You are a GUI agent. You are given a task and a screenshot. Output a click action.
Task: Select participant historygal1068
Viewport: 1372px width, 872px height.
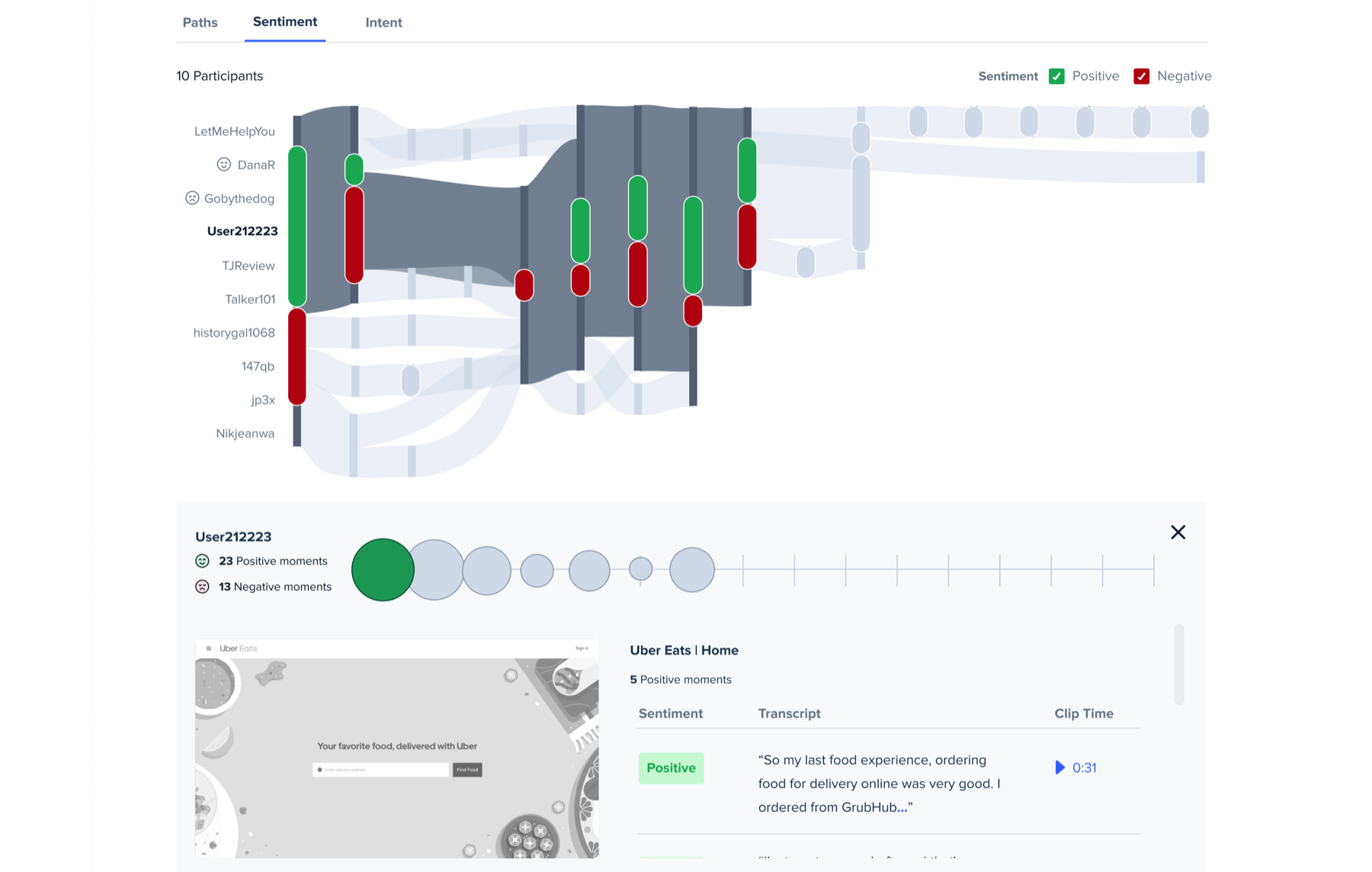tap(234, 333)
